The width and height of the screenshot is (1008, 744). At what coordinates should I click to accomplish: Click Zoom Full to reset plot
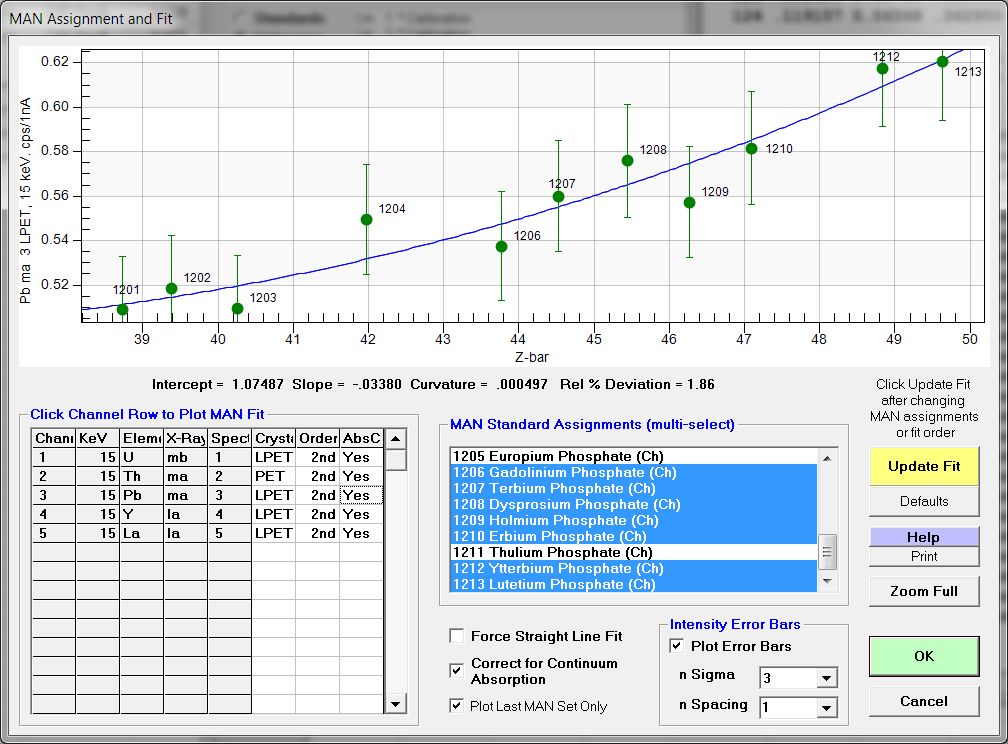point(923,591)
